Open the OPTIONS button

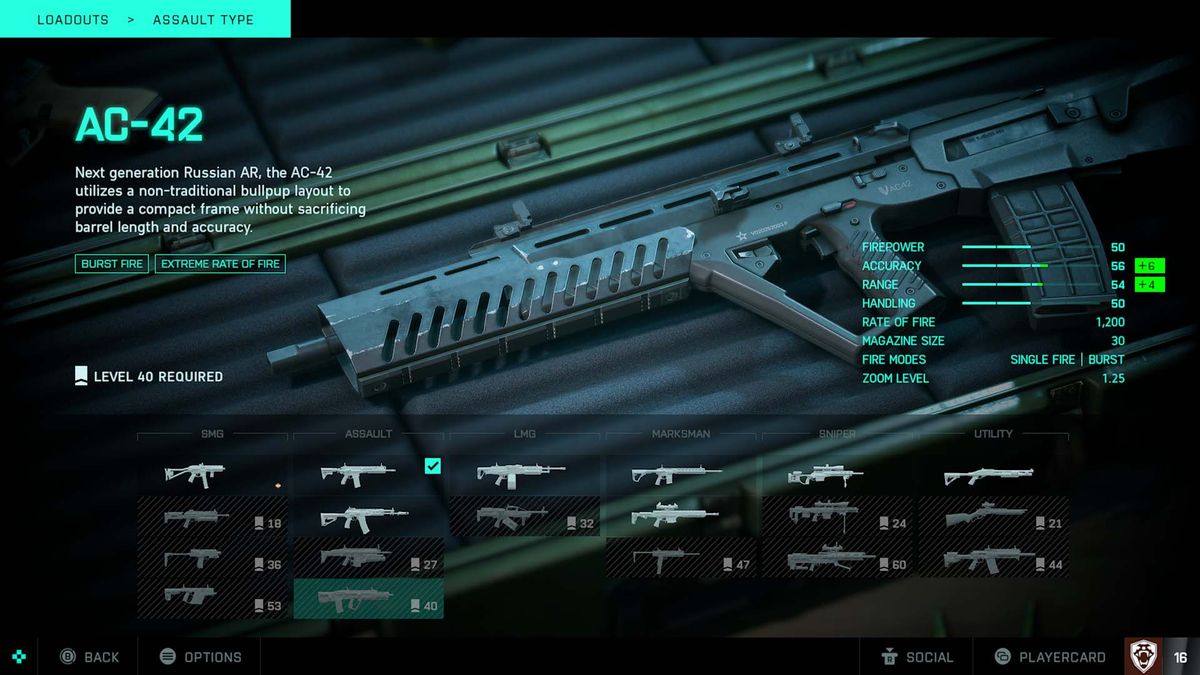(x=200, y=657)
